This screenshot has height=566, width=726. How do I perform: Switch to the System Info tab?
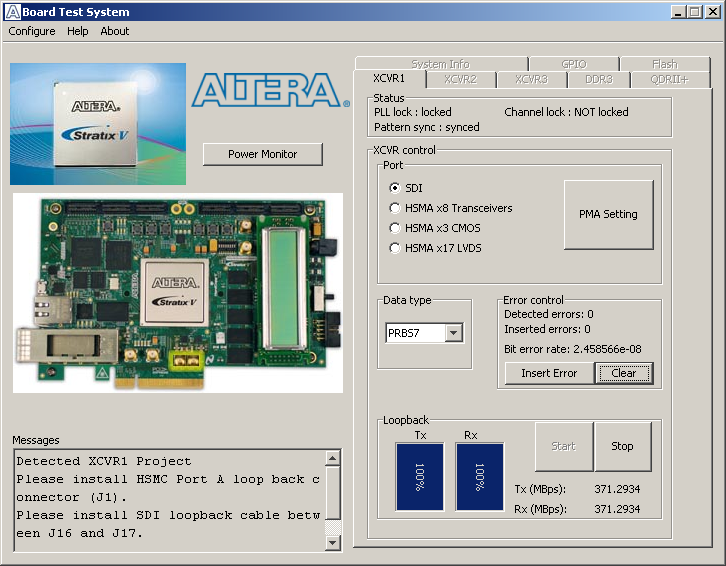(441, 64)
